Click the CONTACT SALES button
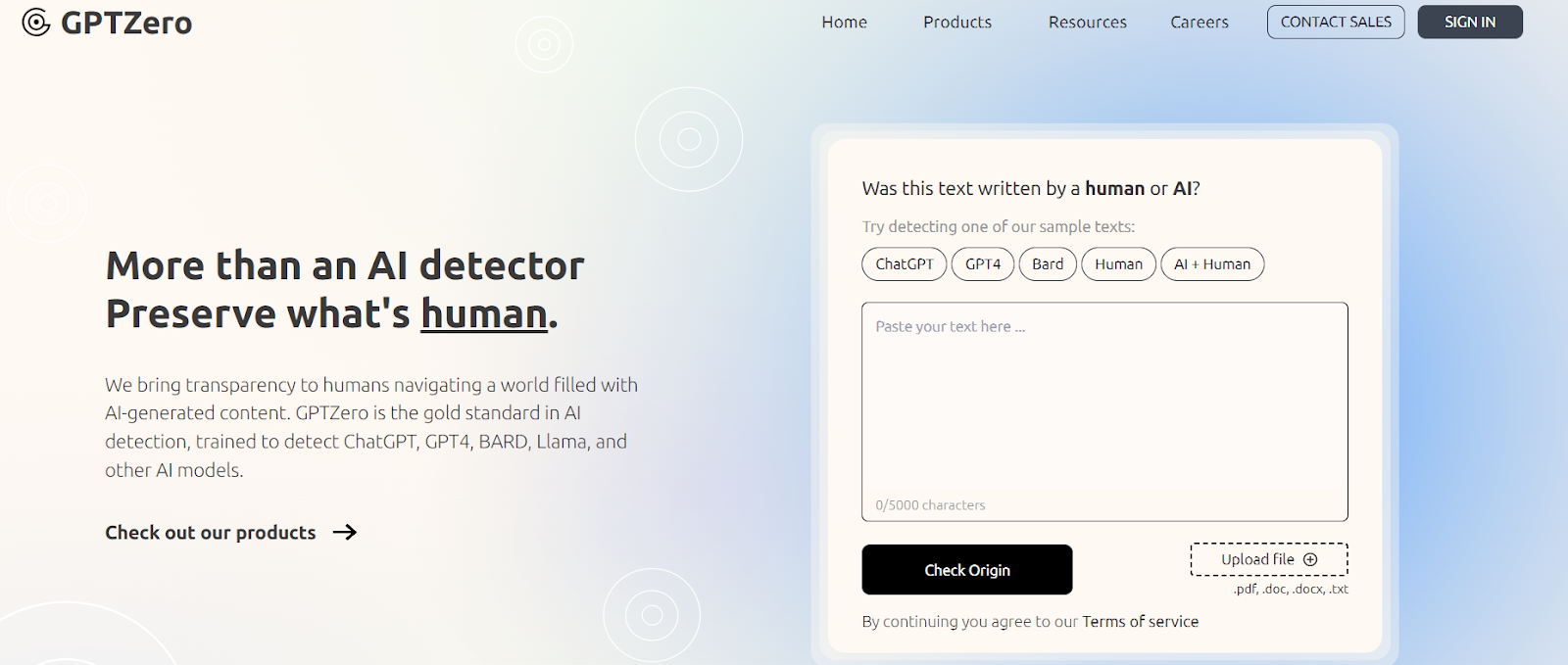Viewport: 1568px width, 665px height. [1336, 22]
